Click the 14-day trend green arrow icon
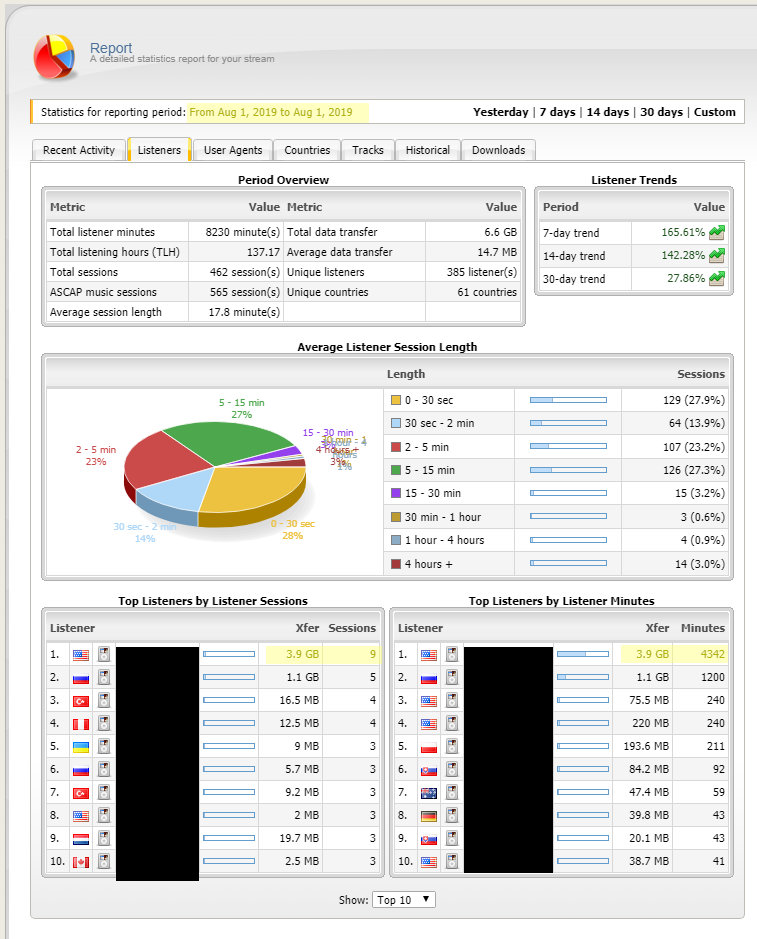This screenshot has height=939, width=757. click(716, 255)
